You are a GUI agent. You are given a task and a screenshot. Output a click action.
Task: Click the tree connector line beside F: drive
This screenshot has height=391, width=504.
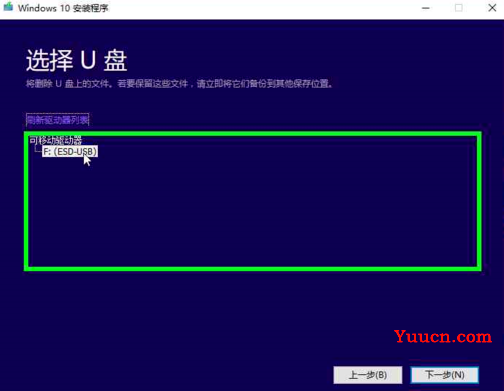click(38, 150)
